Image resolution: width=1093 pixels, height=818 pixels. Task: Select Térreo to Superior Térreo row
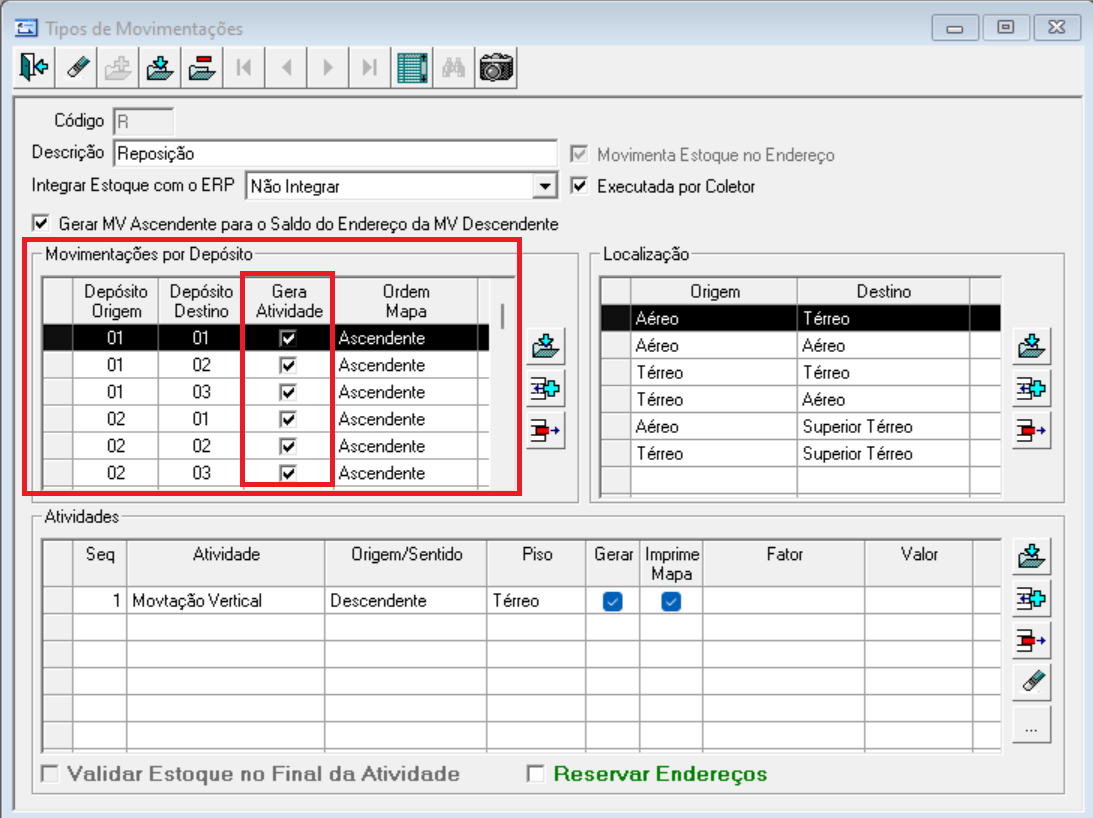click(x=800, y=454)
